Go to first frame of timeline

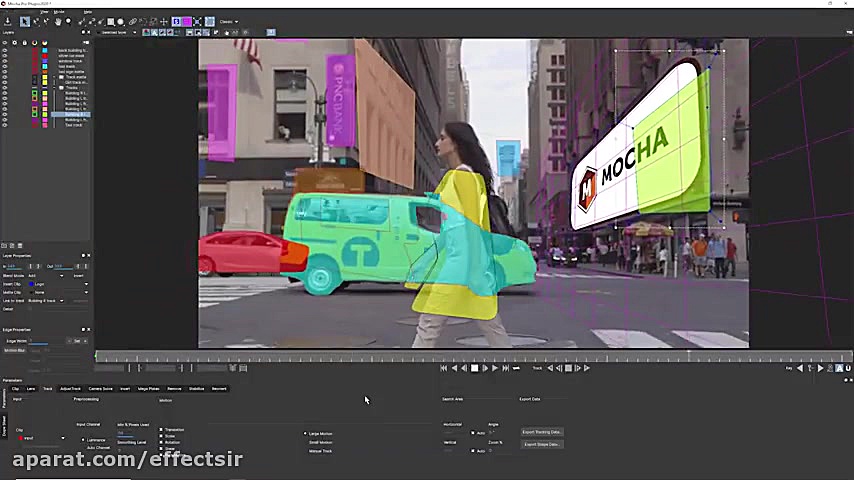(443, 368)
